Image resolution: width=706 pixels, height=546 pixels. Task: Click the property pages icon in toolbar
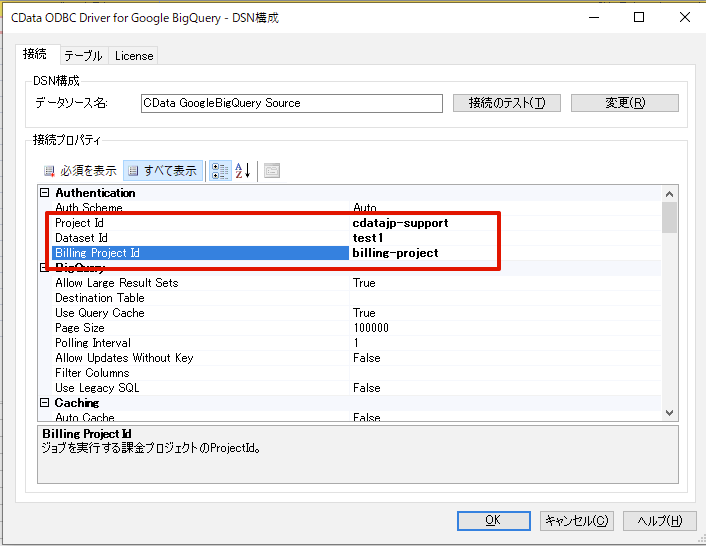272,171
